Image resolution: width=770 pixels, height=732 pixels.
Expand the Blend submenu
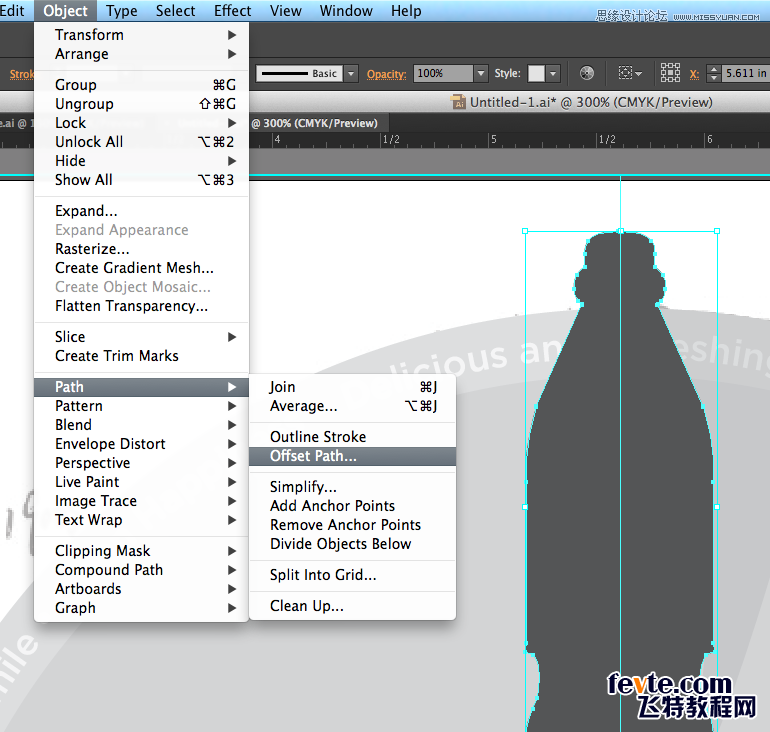[141, 425]
